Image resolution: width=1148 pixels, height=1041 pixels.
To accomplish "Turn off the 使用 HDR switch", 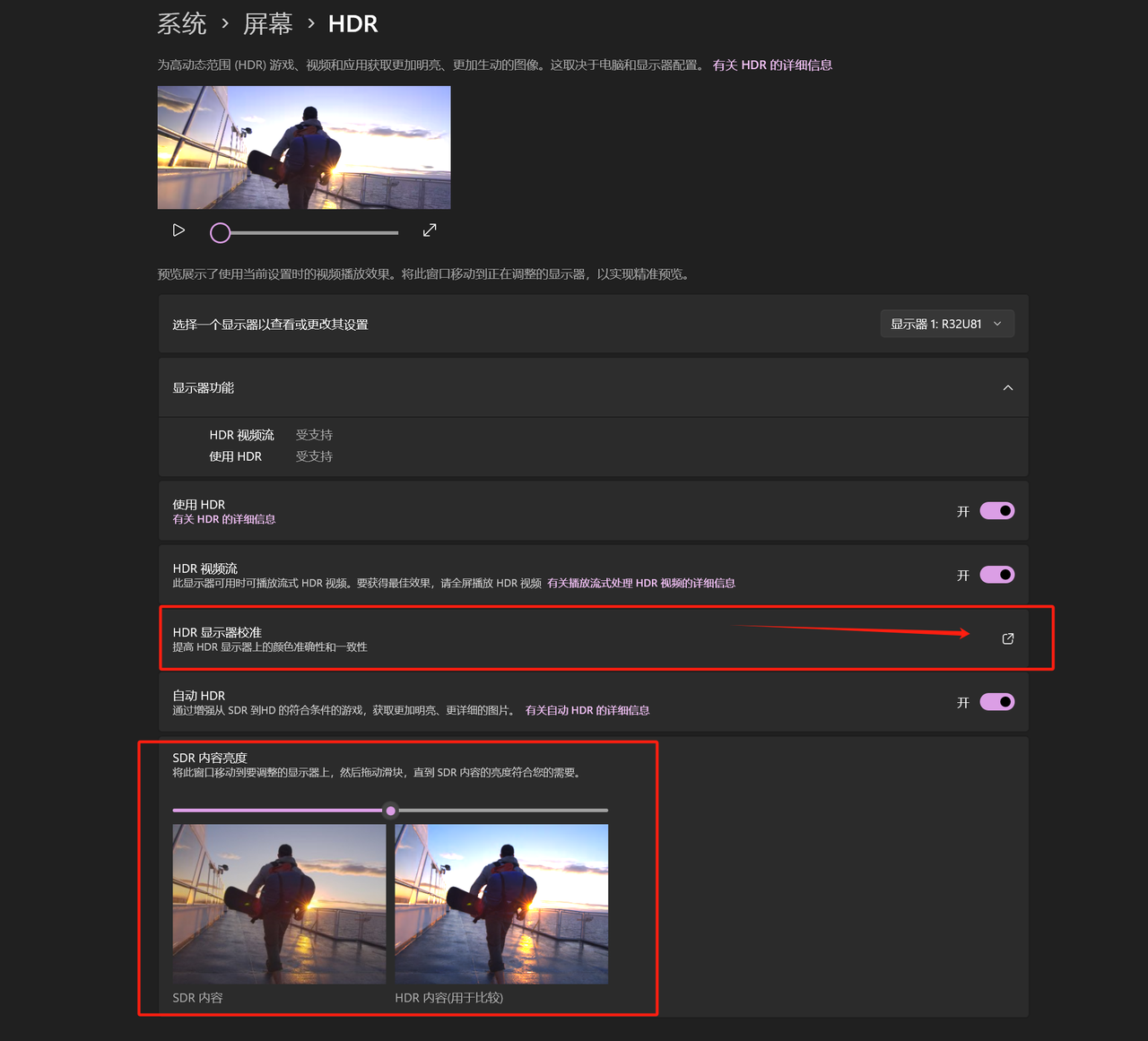I will click(996, 510).
